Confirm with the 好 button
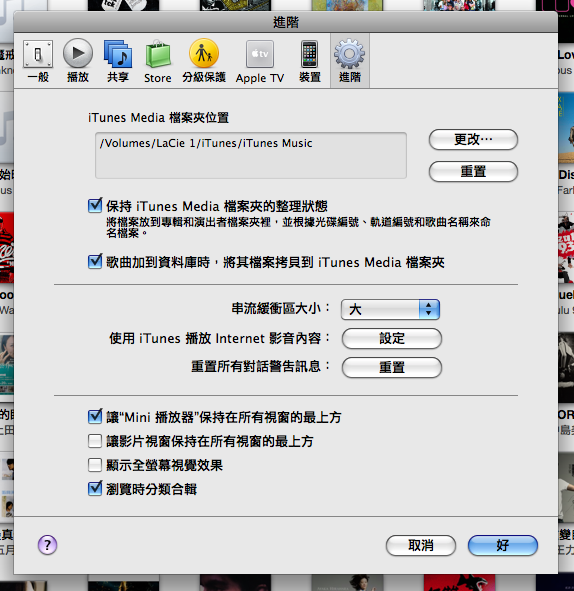574x591 pixels. [x=503, y=545]
